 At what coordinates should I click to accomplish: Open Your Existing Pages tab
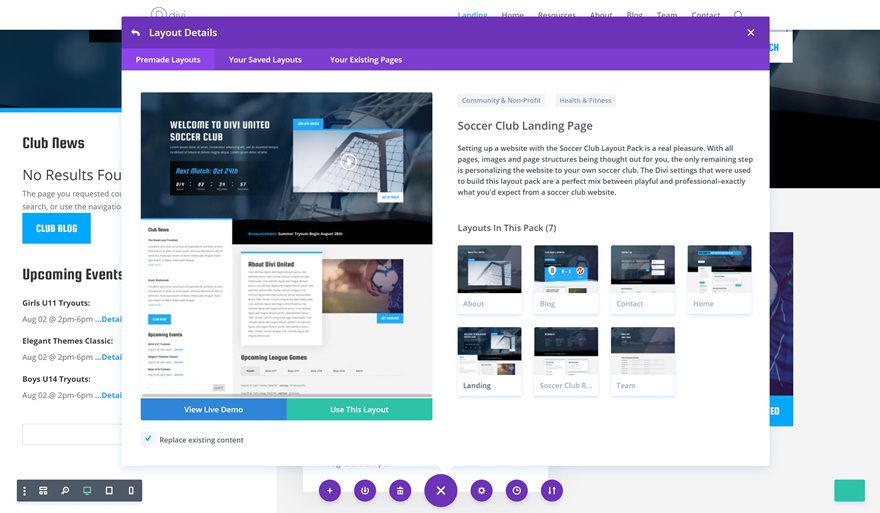coord(366,59)
